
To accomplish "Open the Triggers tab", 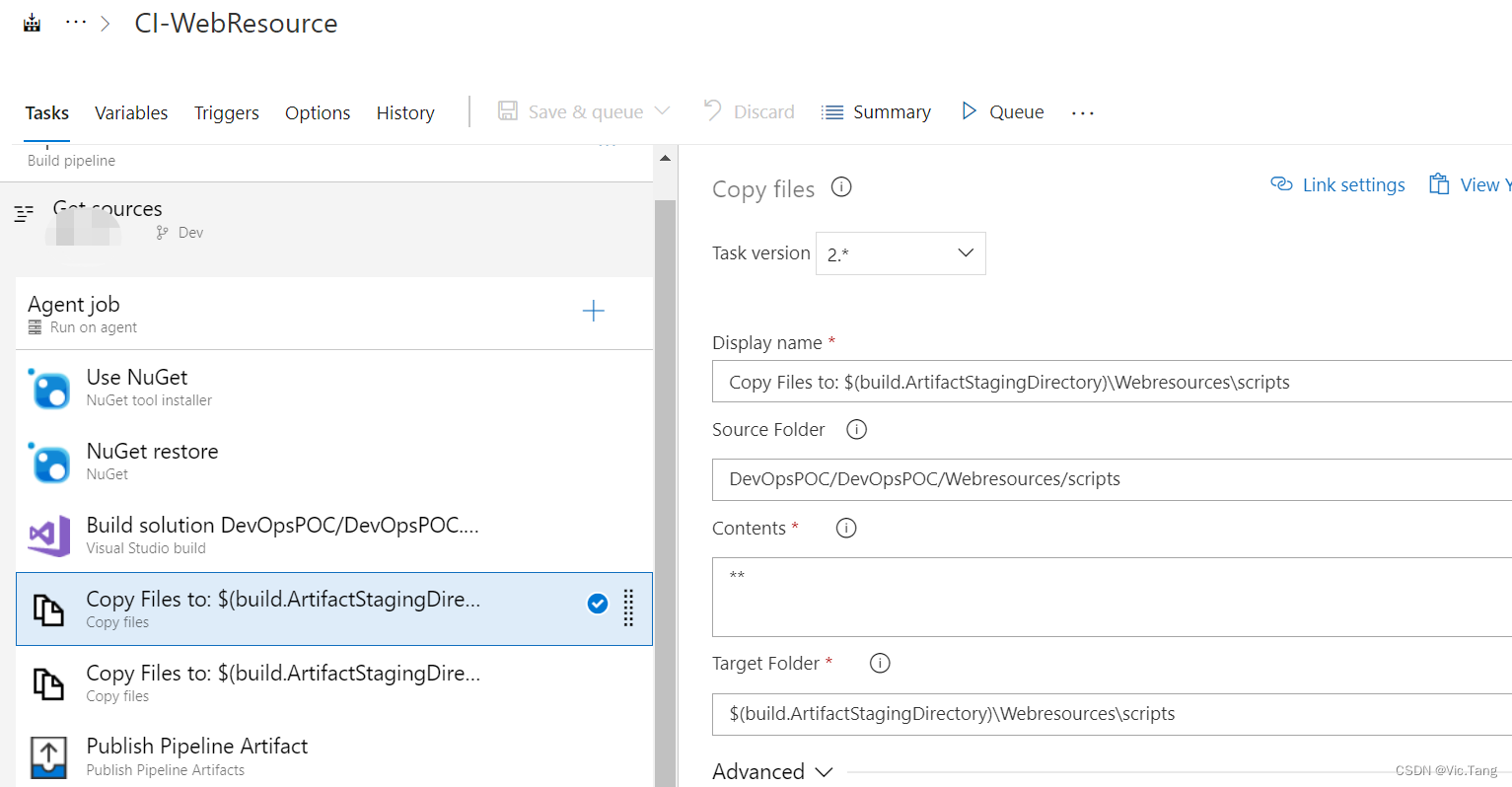I will coord(226,112).
